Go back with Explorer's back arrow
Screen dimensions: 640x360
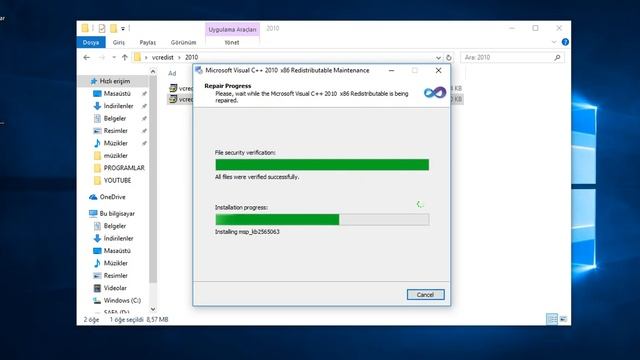pyautogui.click(x=87, y=58)
